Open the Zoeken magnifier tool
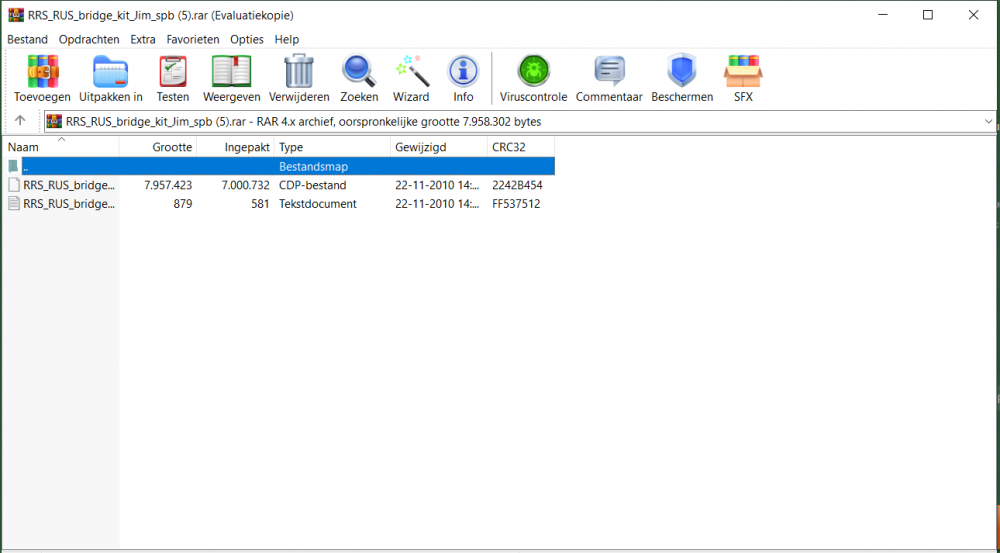This screenshot has height=553, width=1000. [359, 72]
